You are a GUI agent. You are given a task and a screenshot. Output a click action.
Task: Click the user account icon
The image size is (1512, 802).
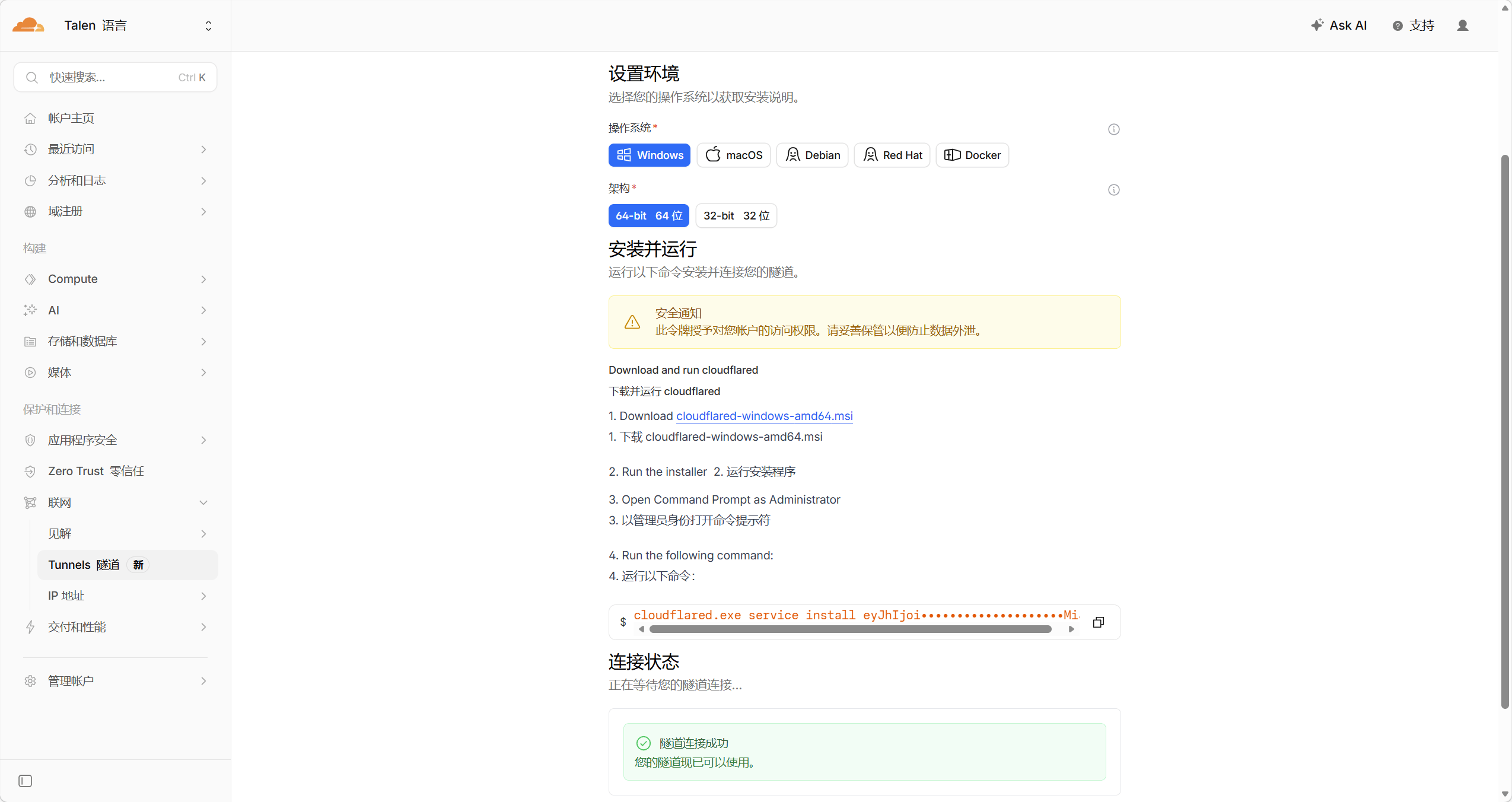(1463, 26)
